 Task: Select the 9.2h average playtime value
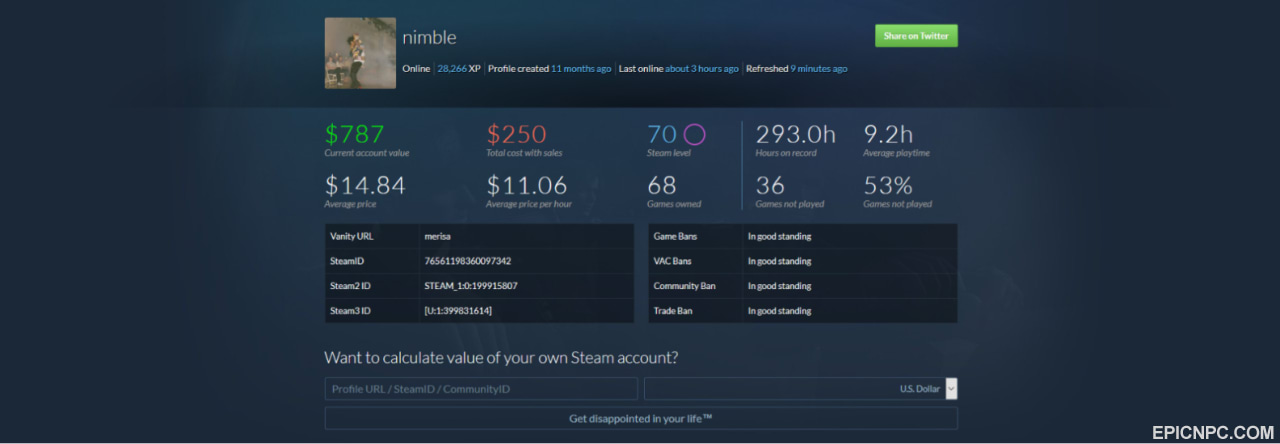[x=888, y=134]
